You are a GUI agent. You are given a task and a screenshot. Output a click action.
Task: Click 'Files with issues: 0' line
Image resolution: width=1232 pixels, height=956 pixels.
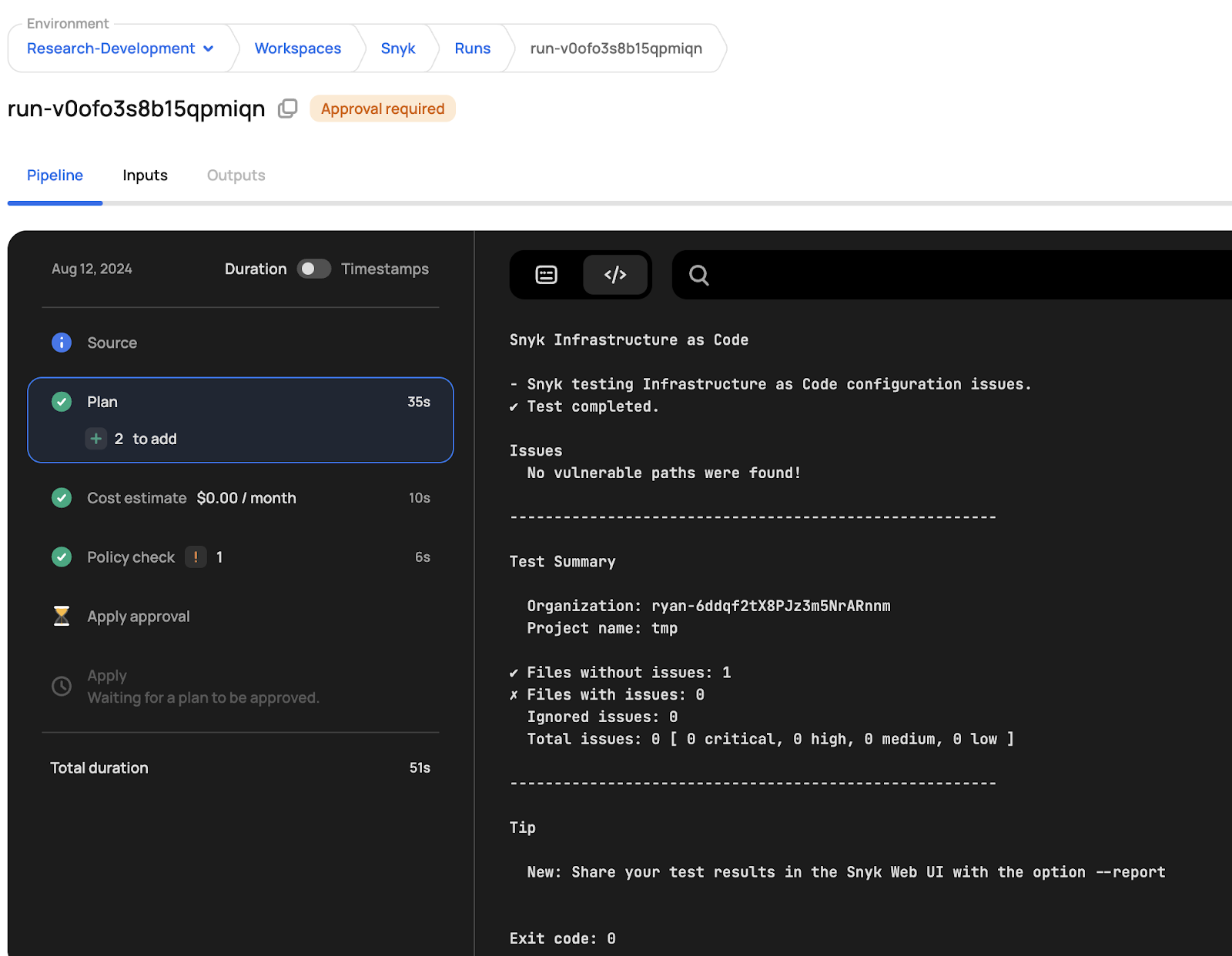point(607,695)
